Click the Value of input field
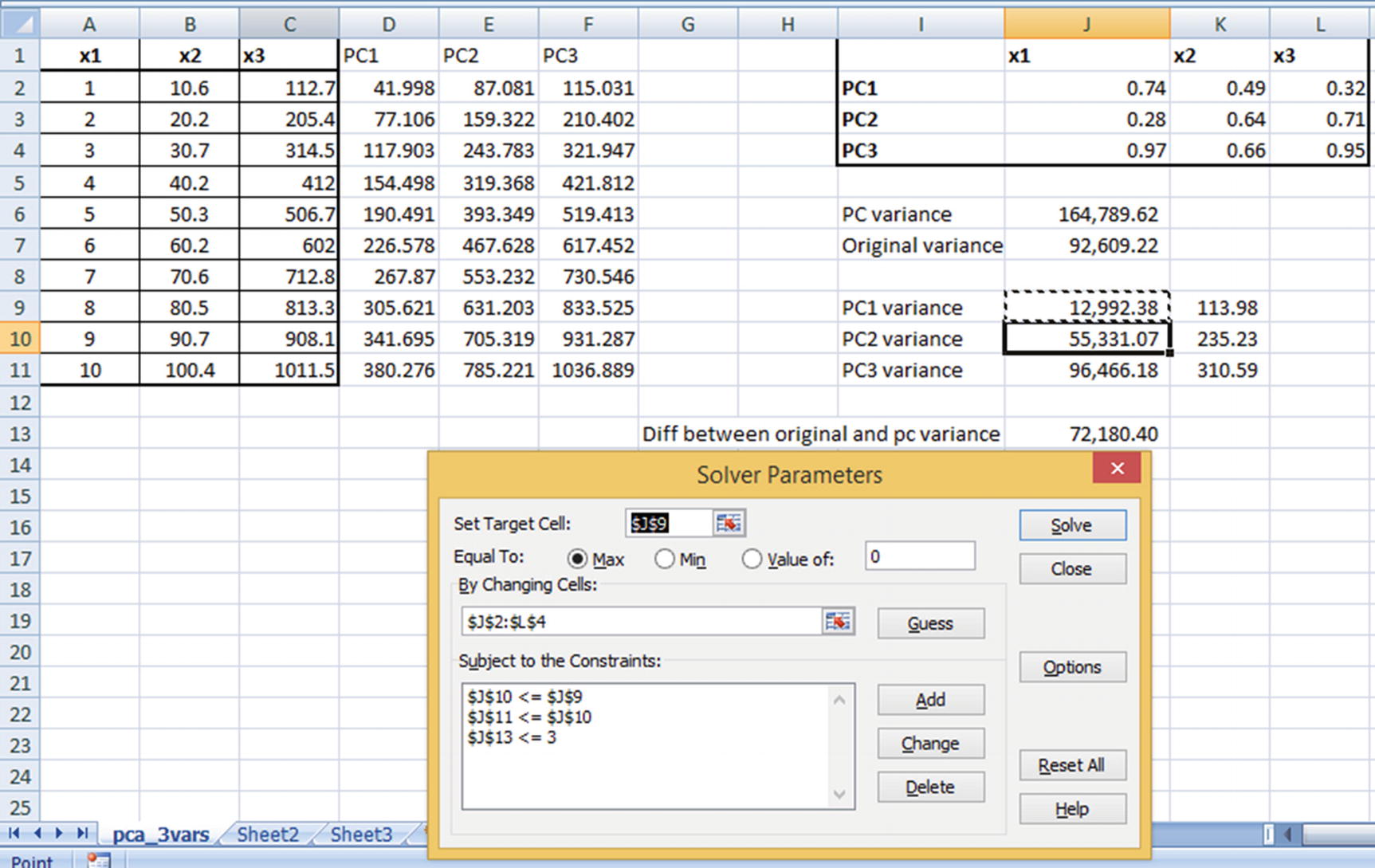The height and width of the screenshot is (868, 1375). (920, 556)
